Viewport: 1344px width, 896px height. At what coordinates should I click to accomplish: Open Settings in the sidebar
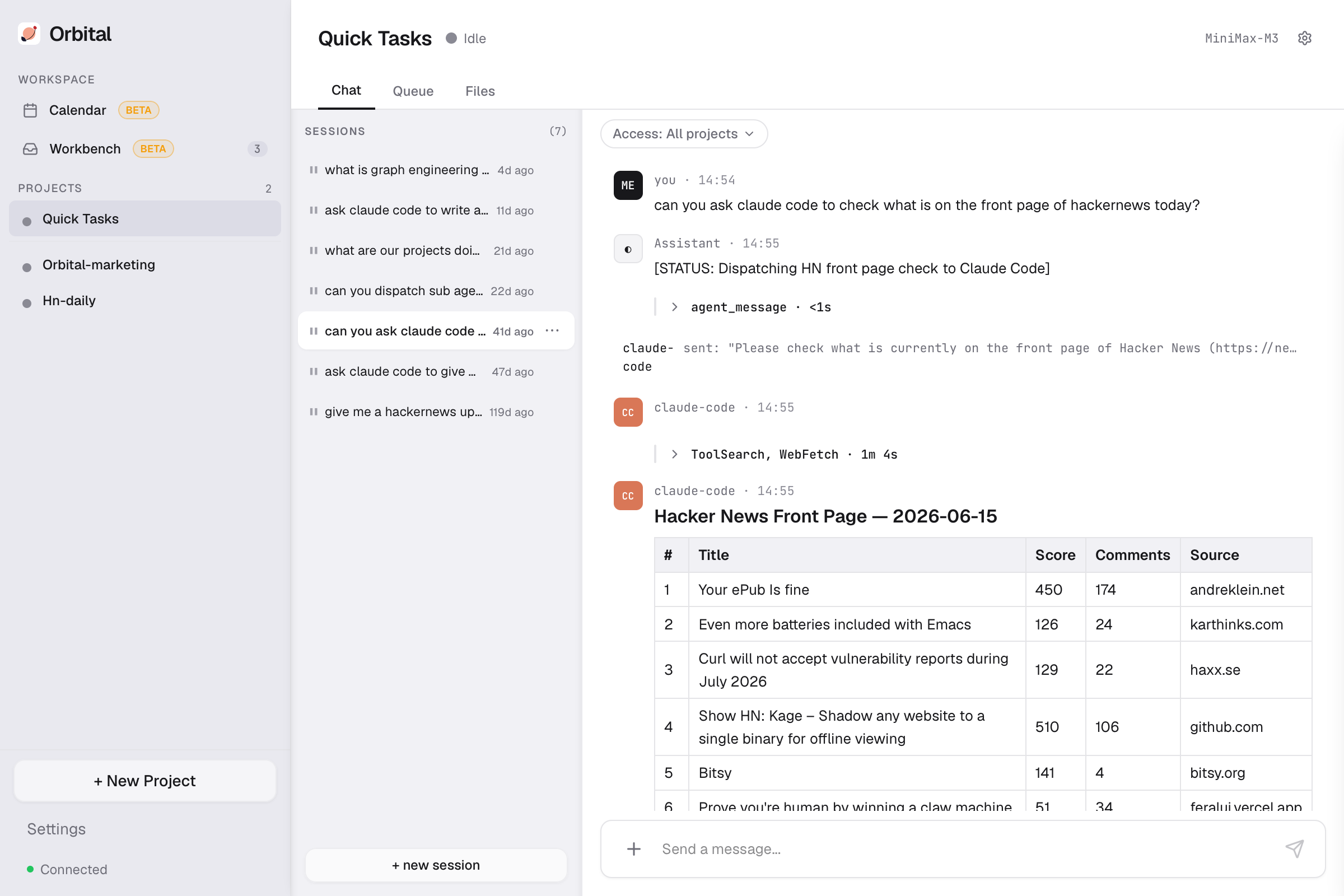point(57,829)
